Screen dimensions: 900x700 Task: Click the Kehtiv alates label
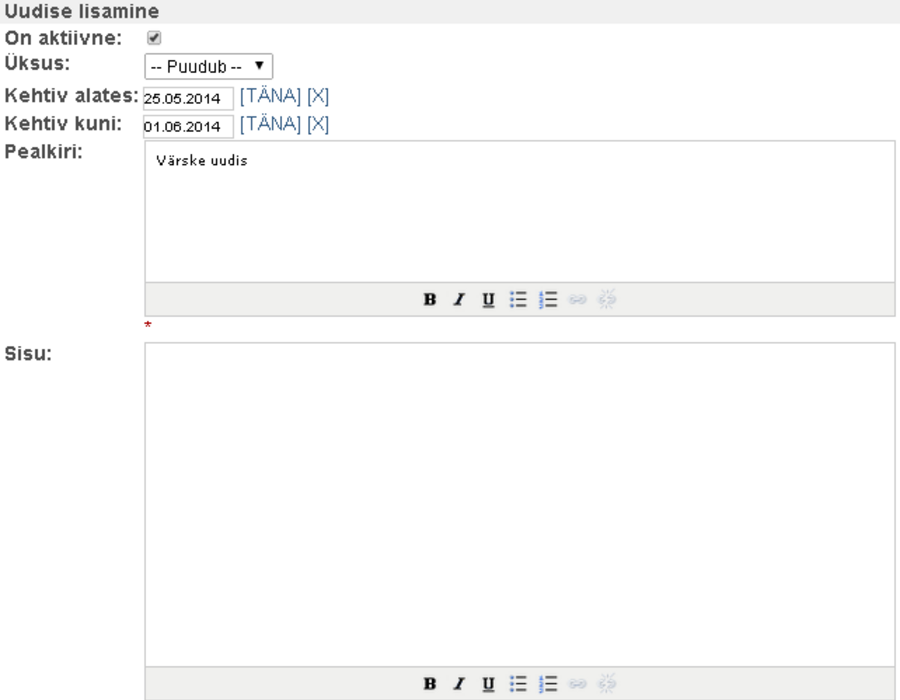(x=72, y=95)
